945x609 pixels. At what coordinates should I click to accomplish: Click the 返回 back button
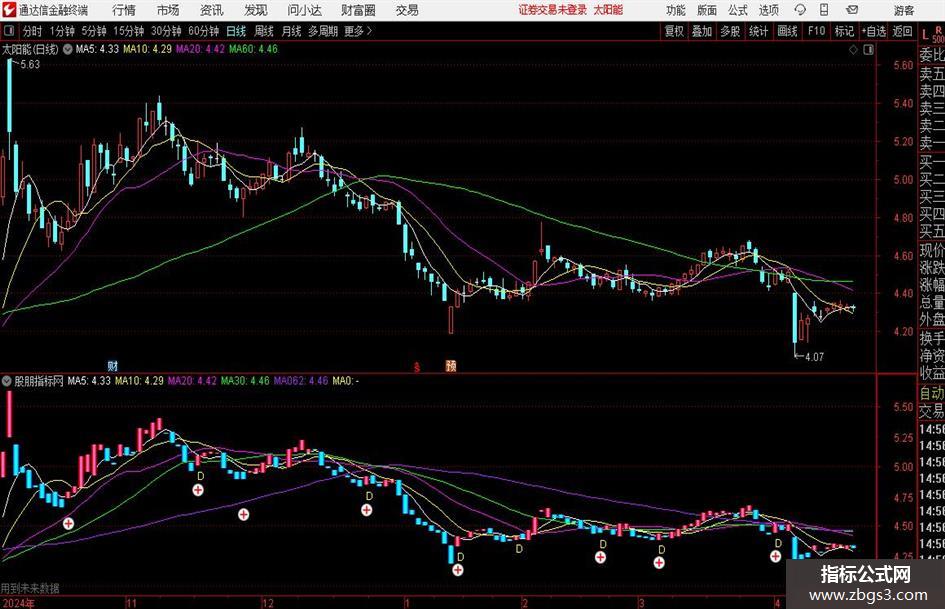click(x=902, y=31)
